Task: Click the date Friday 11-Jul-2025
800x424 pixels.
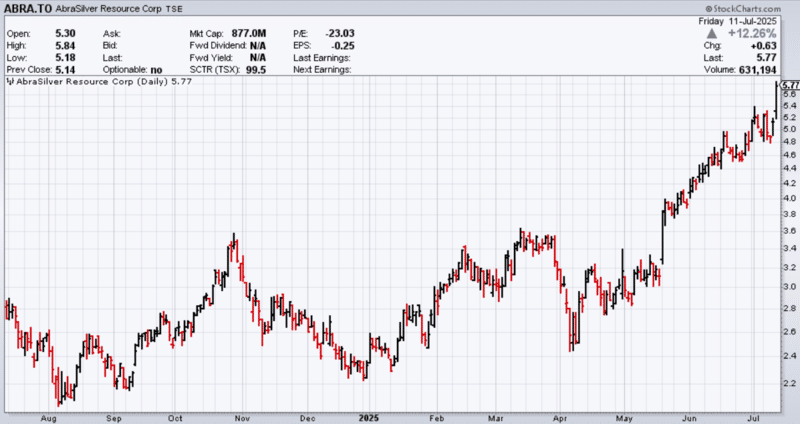Action: tap(737, 21)
